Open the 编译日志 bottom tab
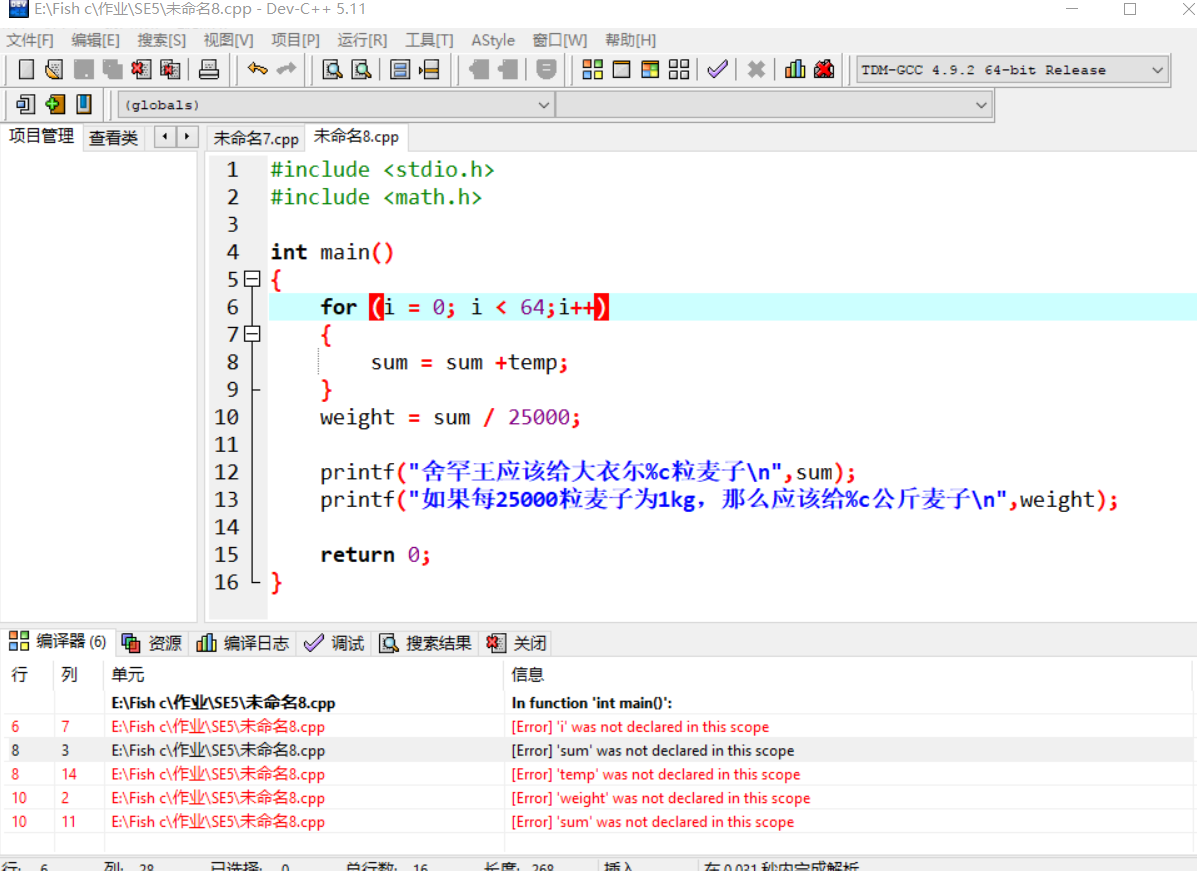The height and width of the screenshot is (871, 1197). click(244, 644)
